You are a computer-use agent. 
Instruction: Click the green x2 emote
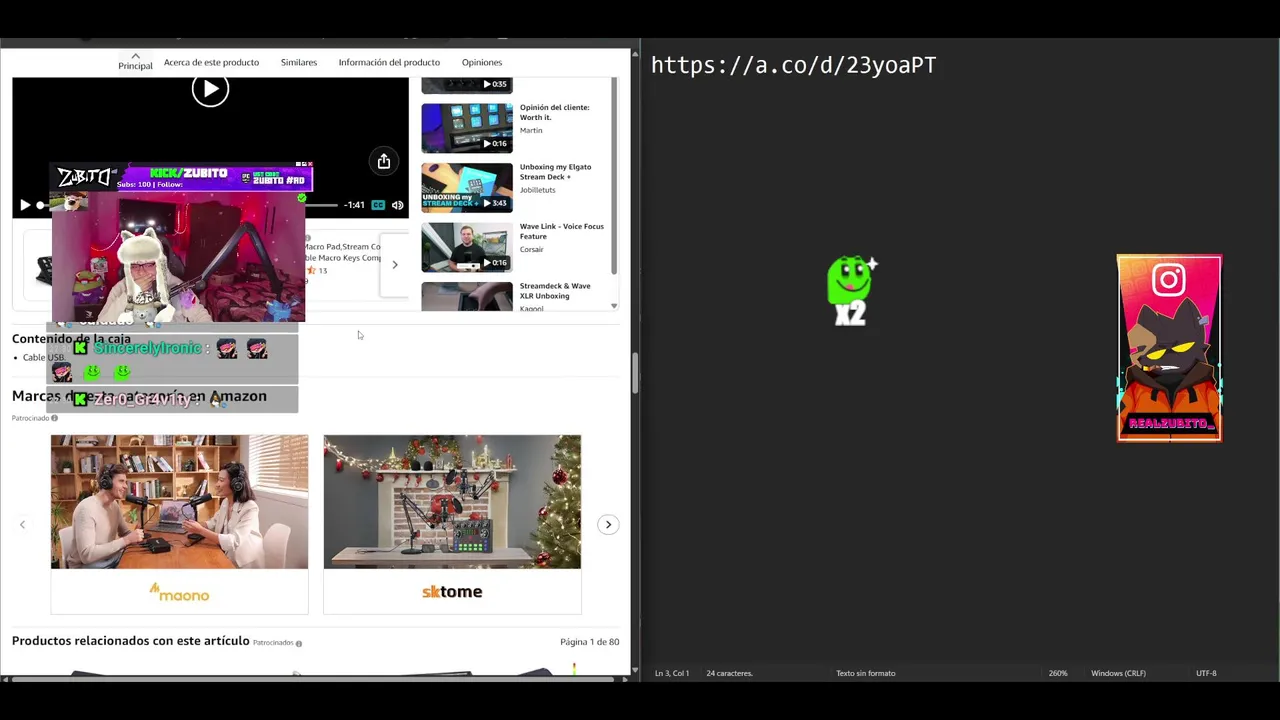click(851, 291)
